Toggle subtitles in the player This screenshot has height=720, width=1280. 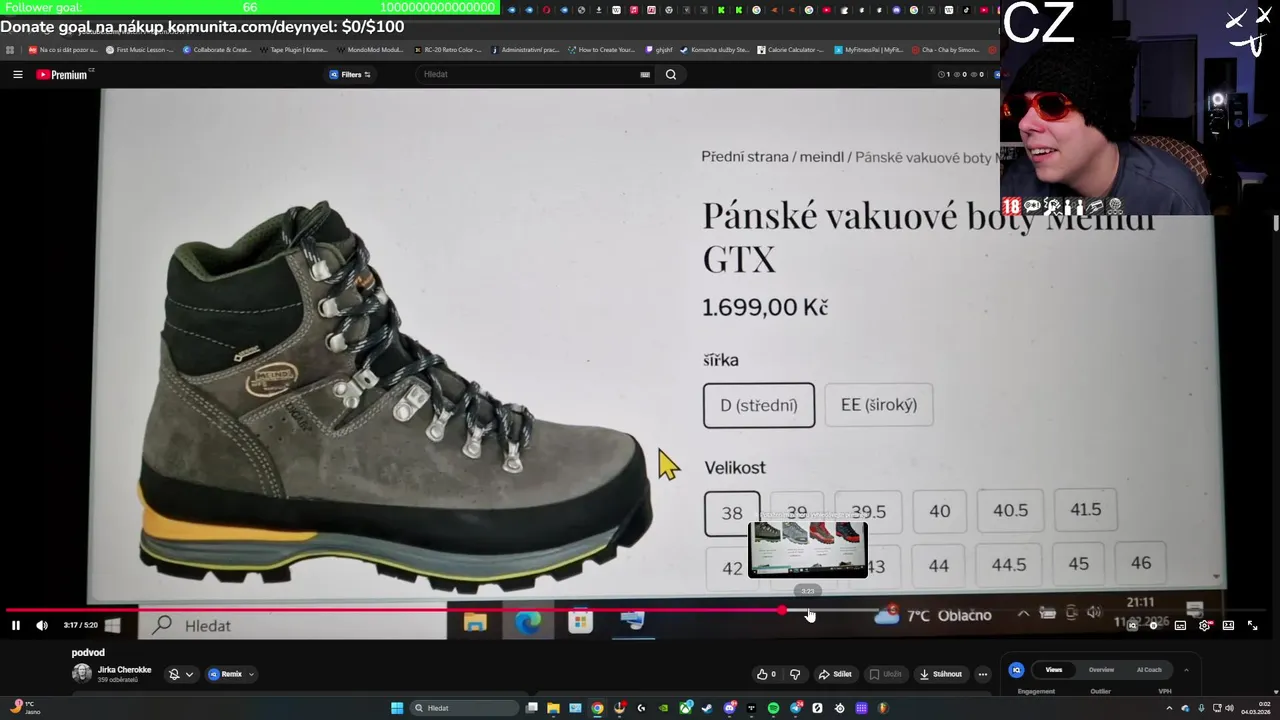[1180, 625]
